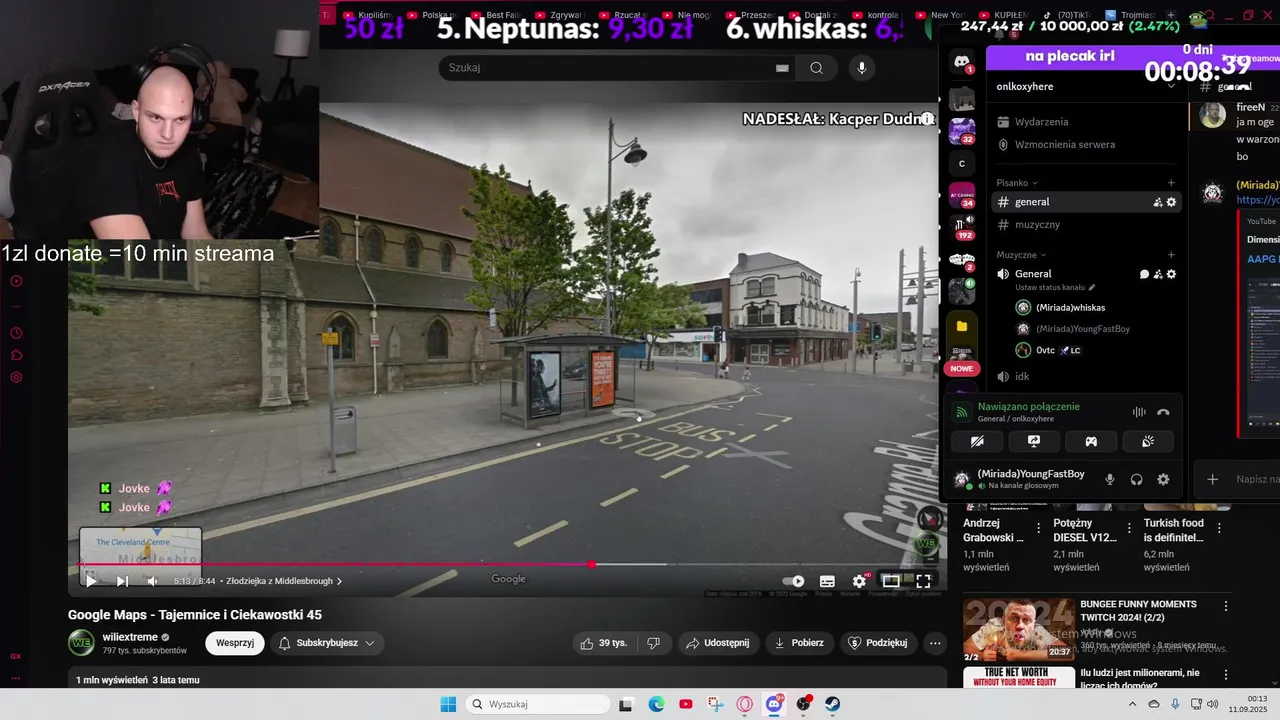
Task: Click the 'Wesprzyj' button
Action: tap(235, 643)
